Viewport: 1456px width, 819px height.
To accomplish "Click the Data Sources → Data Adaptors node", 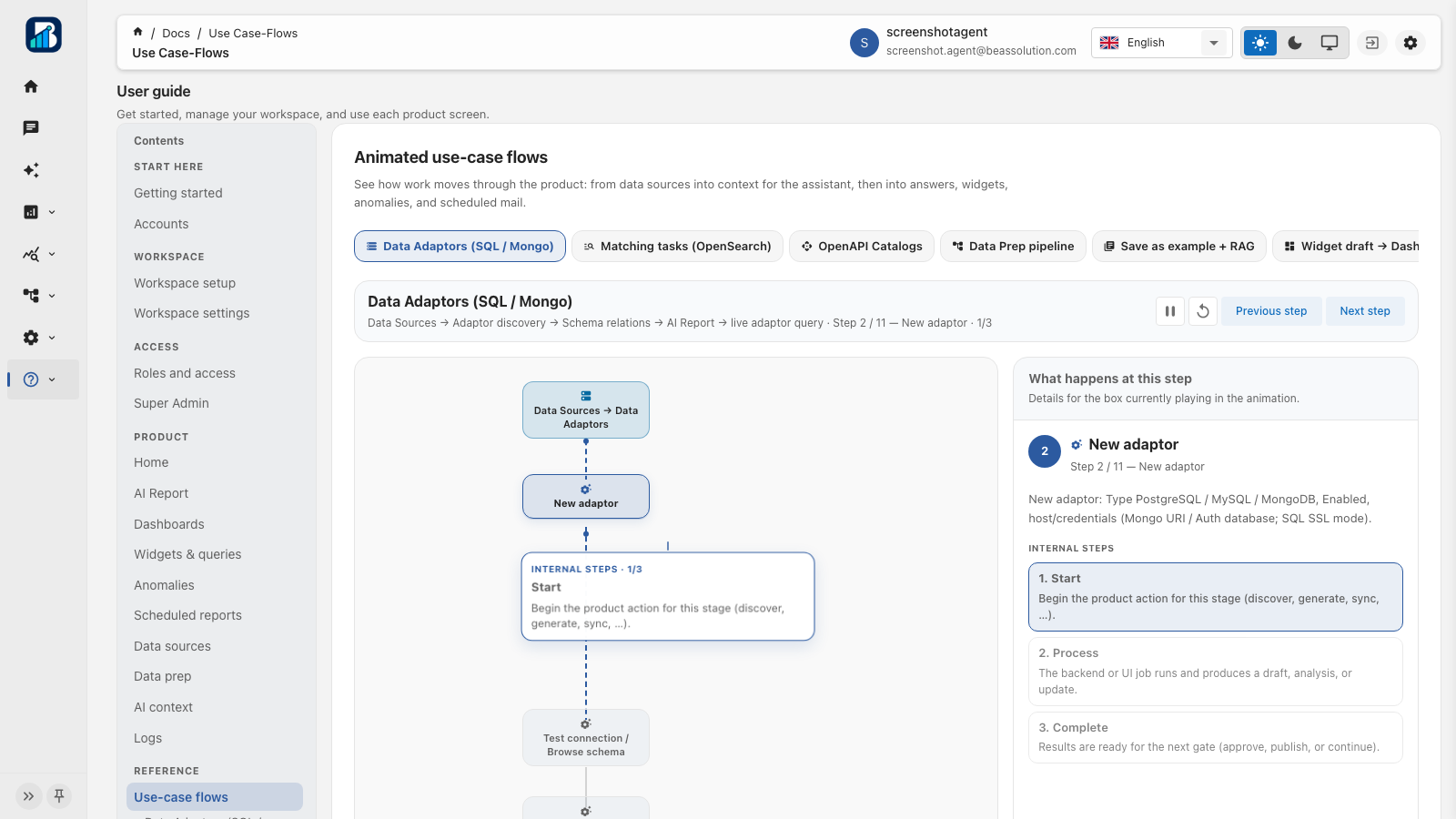I will pos(586,410).
